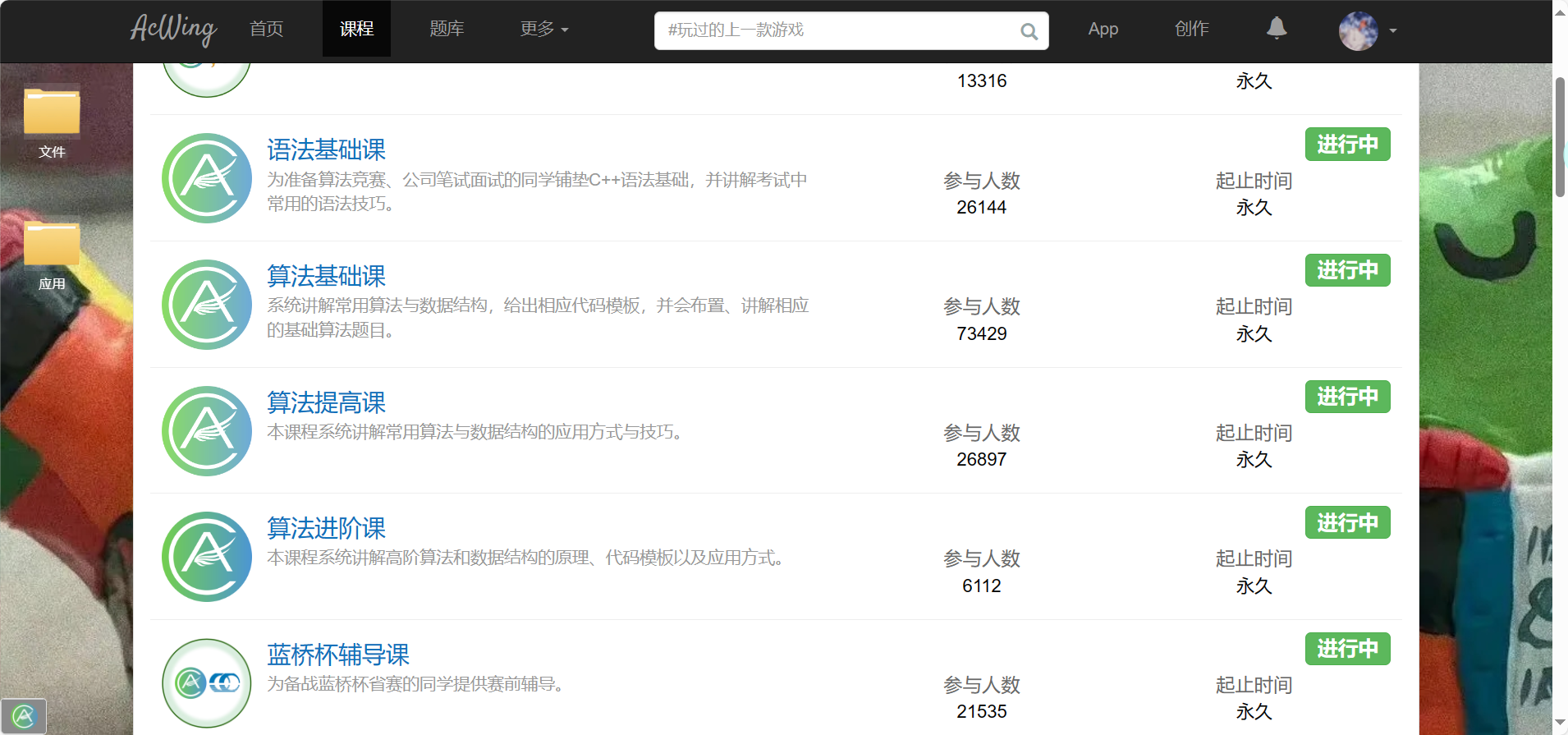Select participant count 13316
This screenshot has height=735, width=1568.
click(982, 80)
